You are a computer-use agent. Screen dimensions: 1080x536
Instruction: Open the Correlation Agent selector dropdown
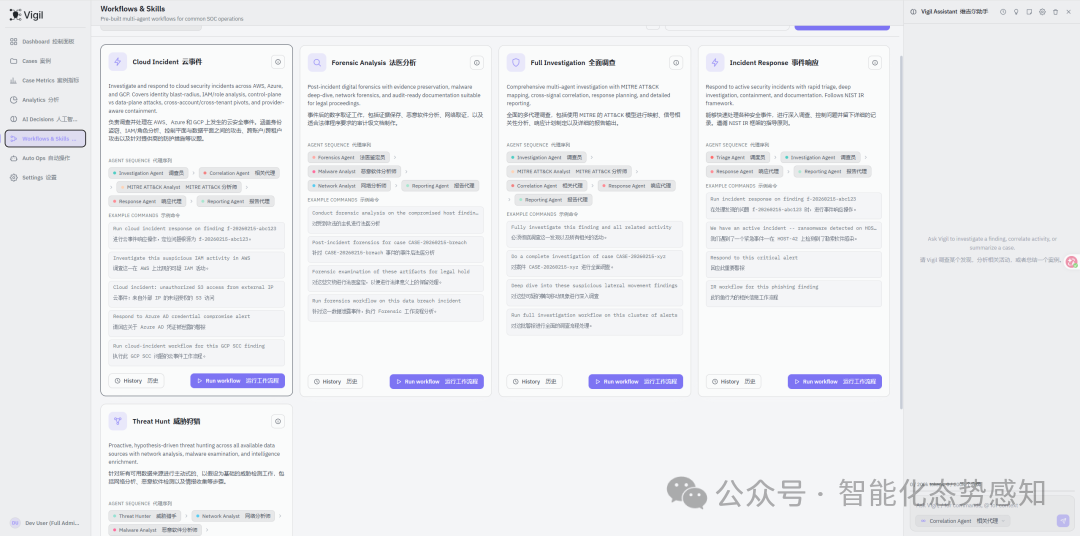pyautogui.click(x=962, y=521)
